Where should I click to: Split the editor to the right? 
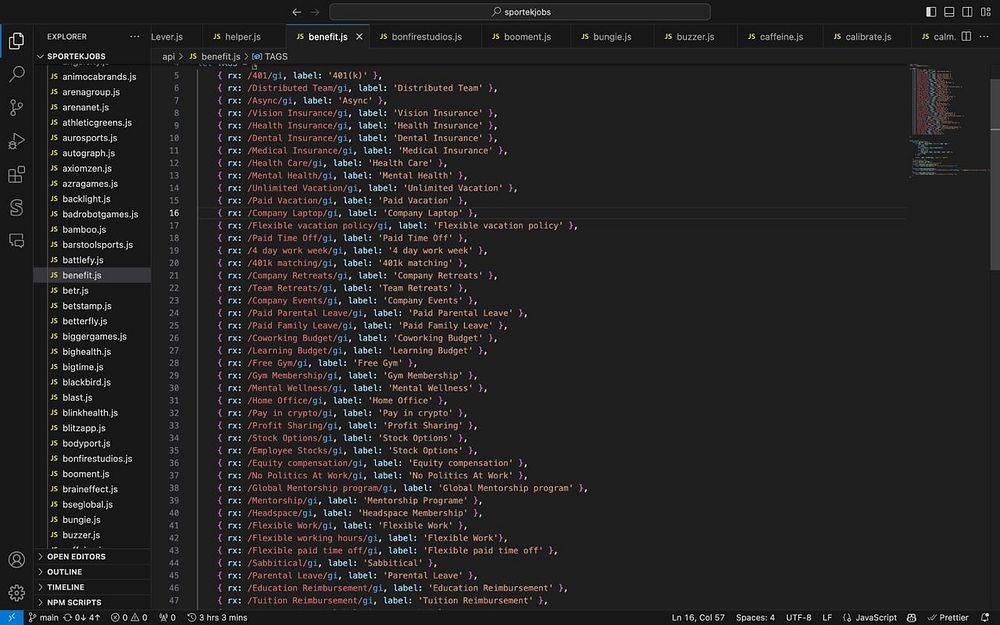click(x=967, y=36)
